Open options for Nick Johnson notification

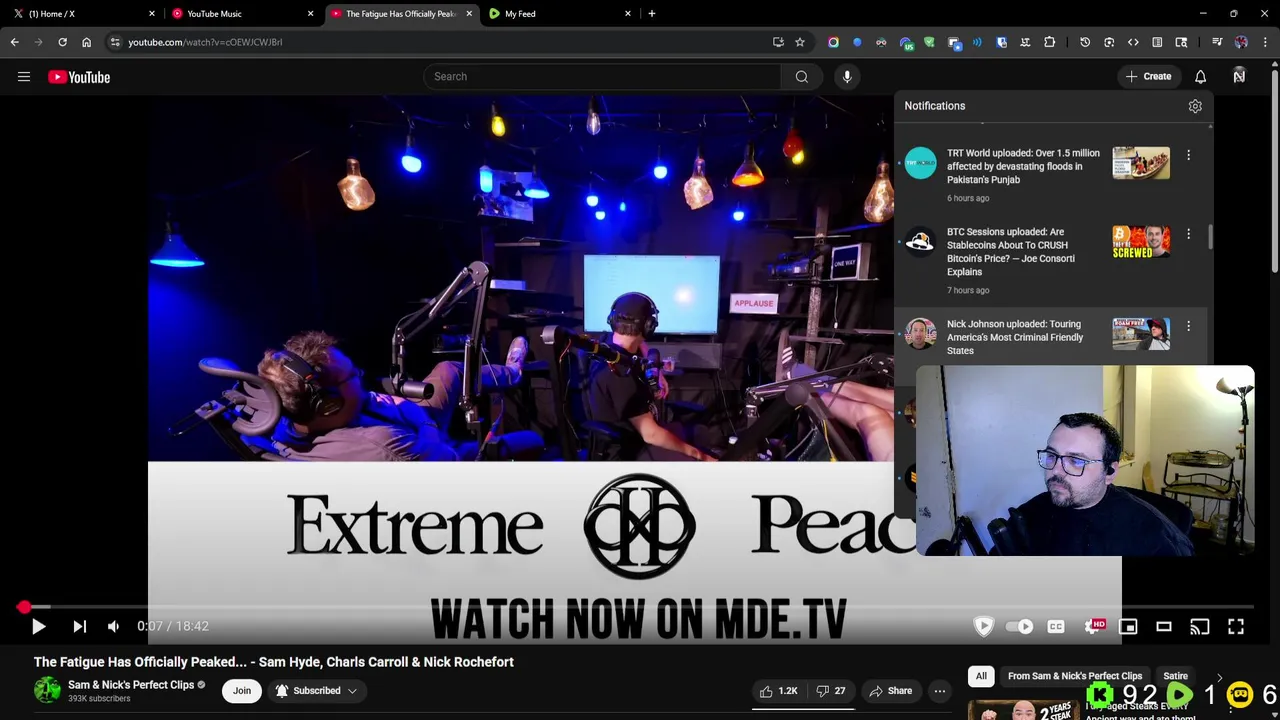(x=1188, y=326)
